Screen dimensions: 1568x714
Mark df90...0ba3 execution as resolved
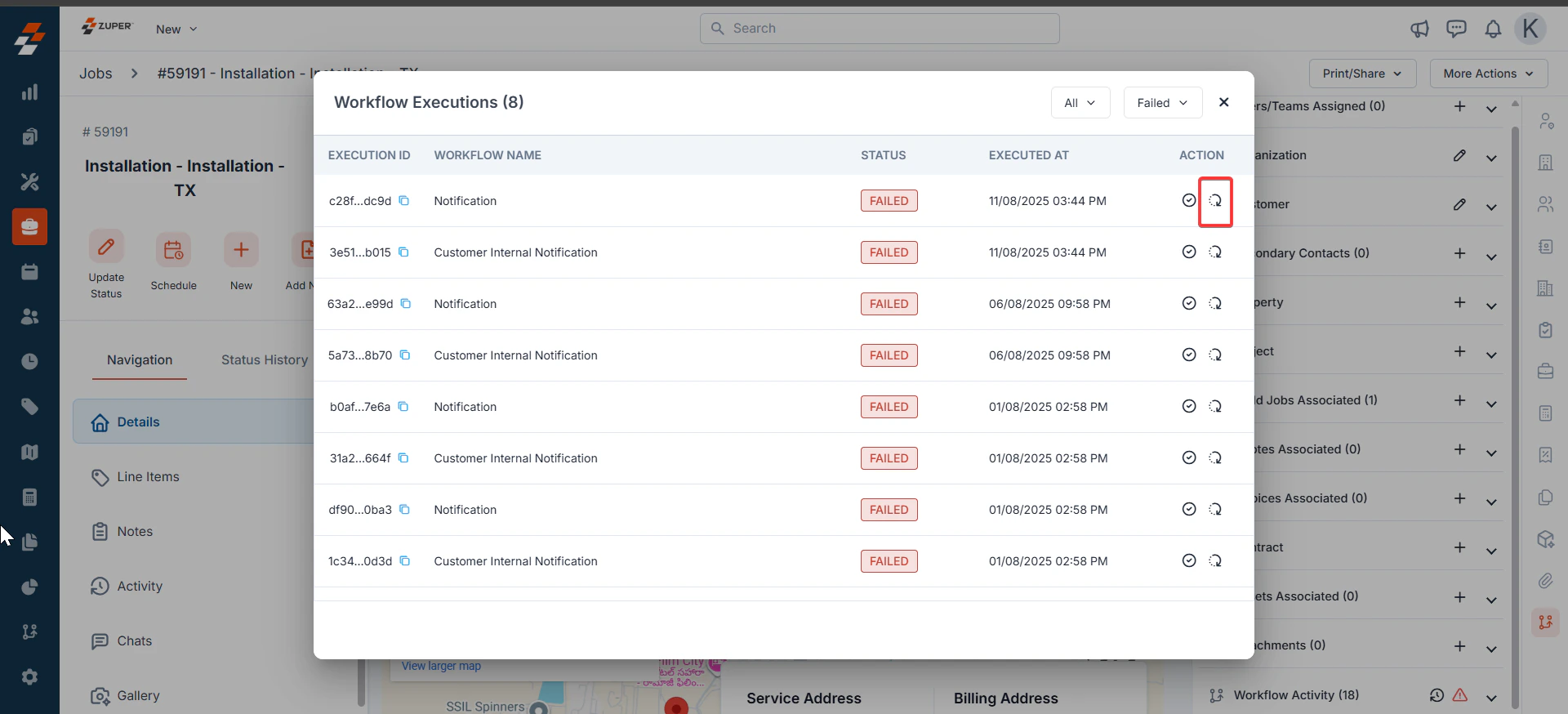[x=1189, y=509]
